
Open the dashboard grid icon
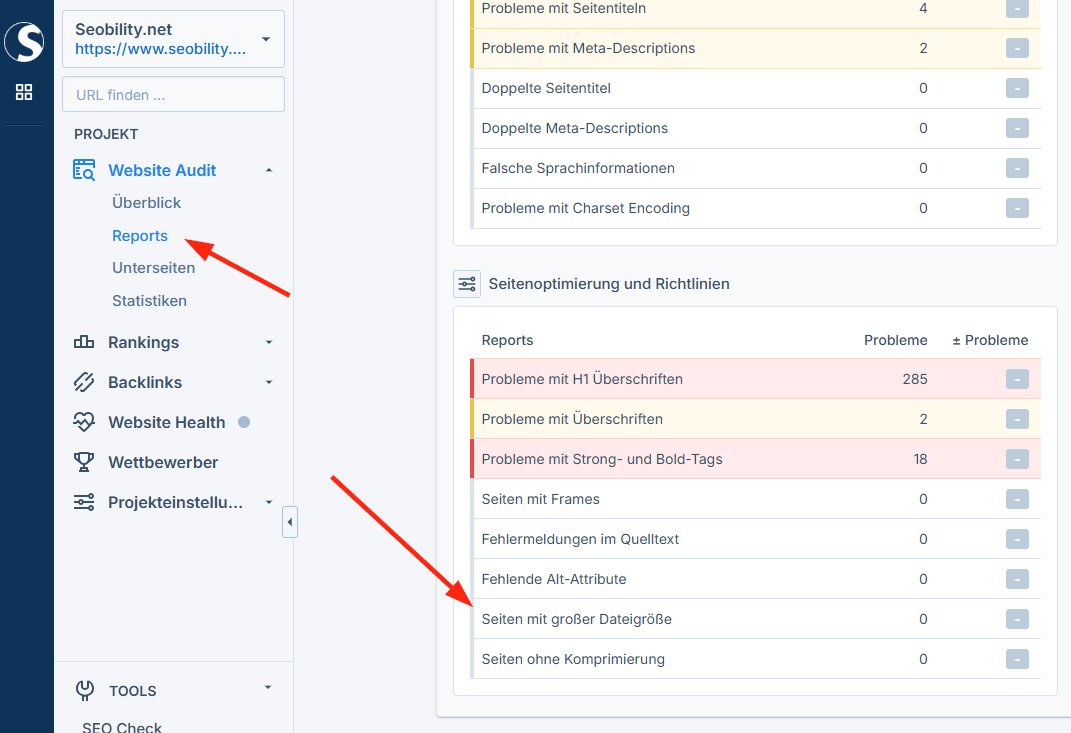pyautogui.click(x=24, y=93)
